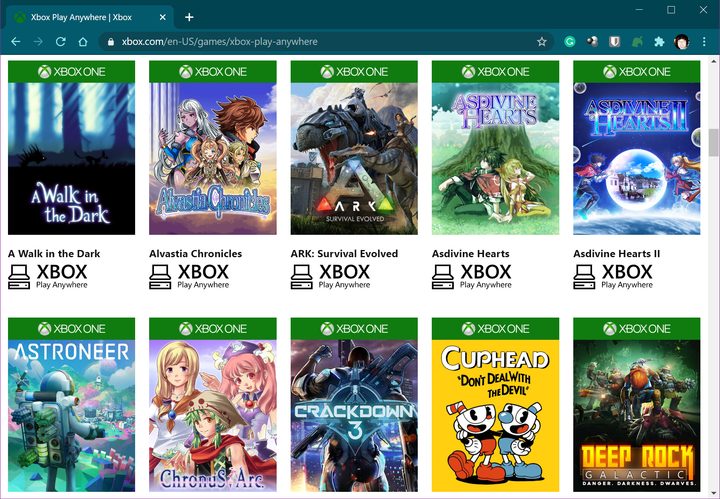Click Xbox One banner above Deep Rock Galactic
The width and height of the screenshot is (720, 499).
coord(637,329)
